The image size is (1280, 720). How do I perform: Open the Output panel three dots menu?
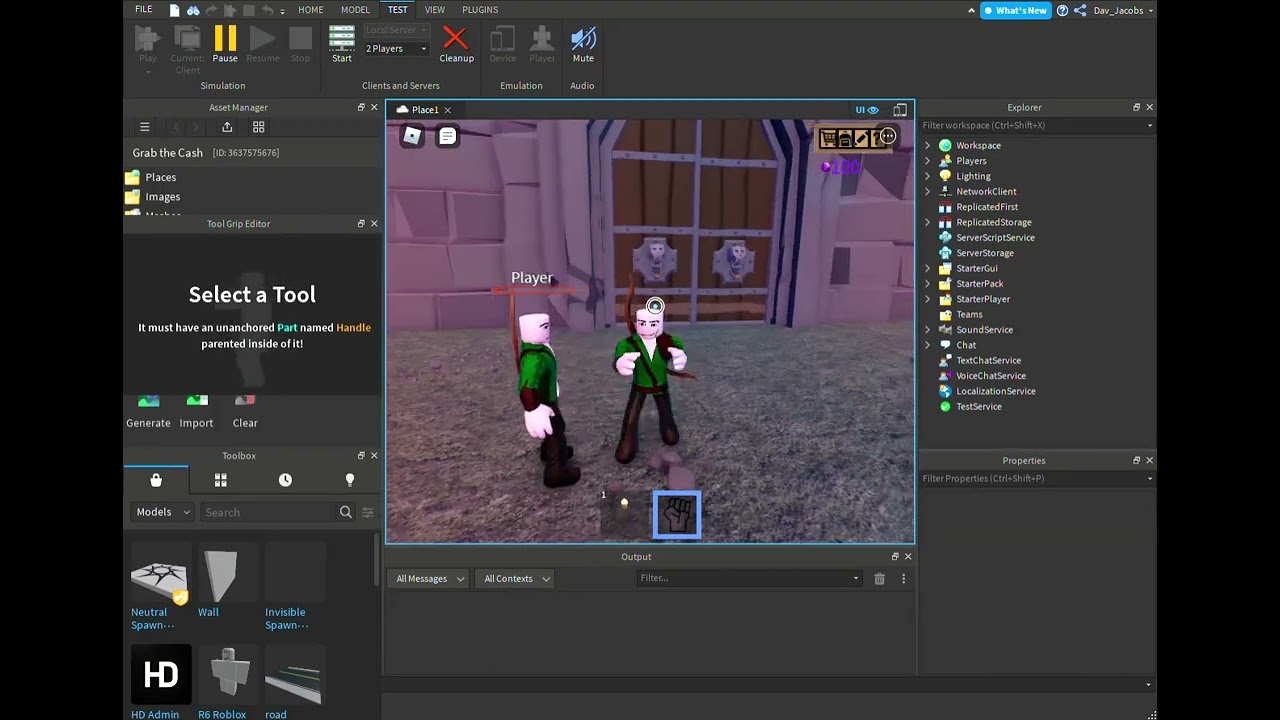pos(903,578)
